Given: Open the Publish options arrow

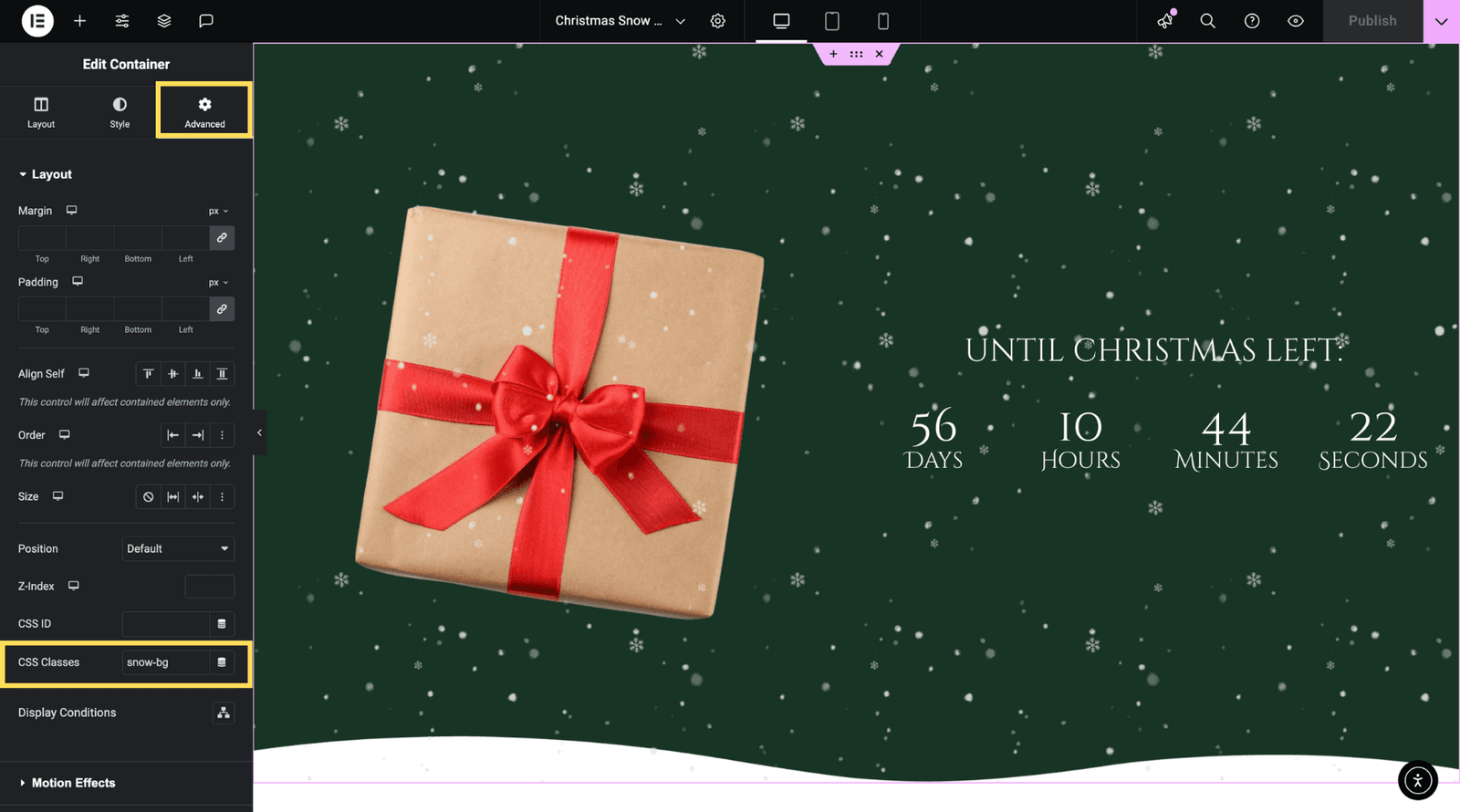Looking at the screenshot, I should (x=1441, y=21).
